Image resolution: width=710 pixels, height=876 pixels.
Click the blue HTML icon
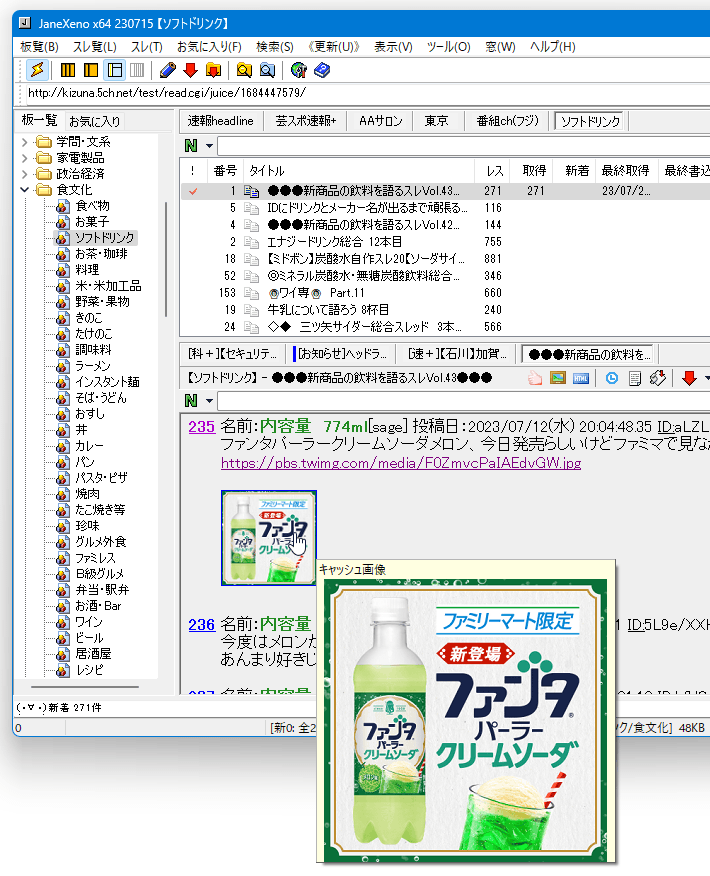tap(581, 378)
